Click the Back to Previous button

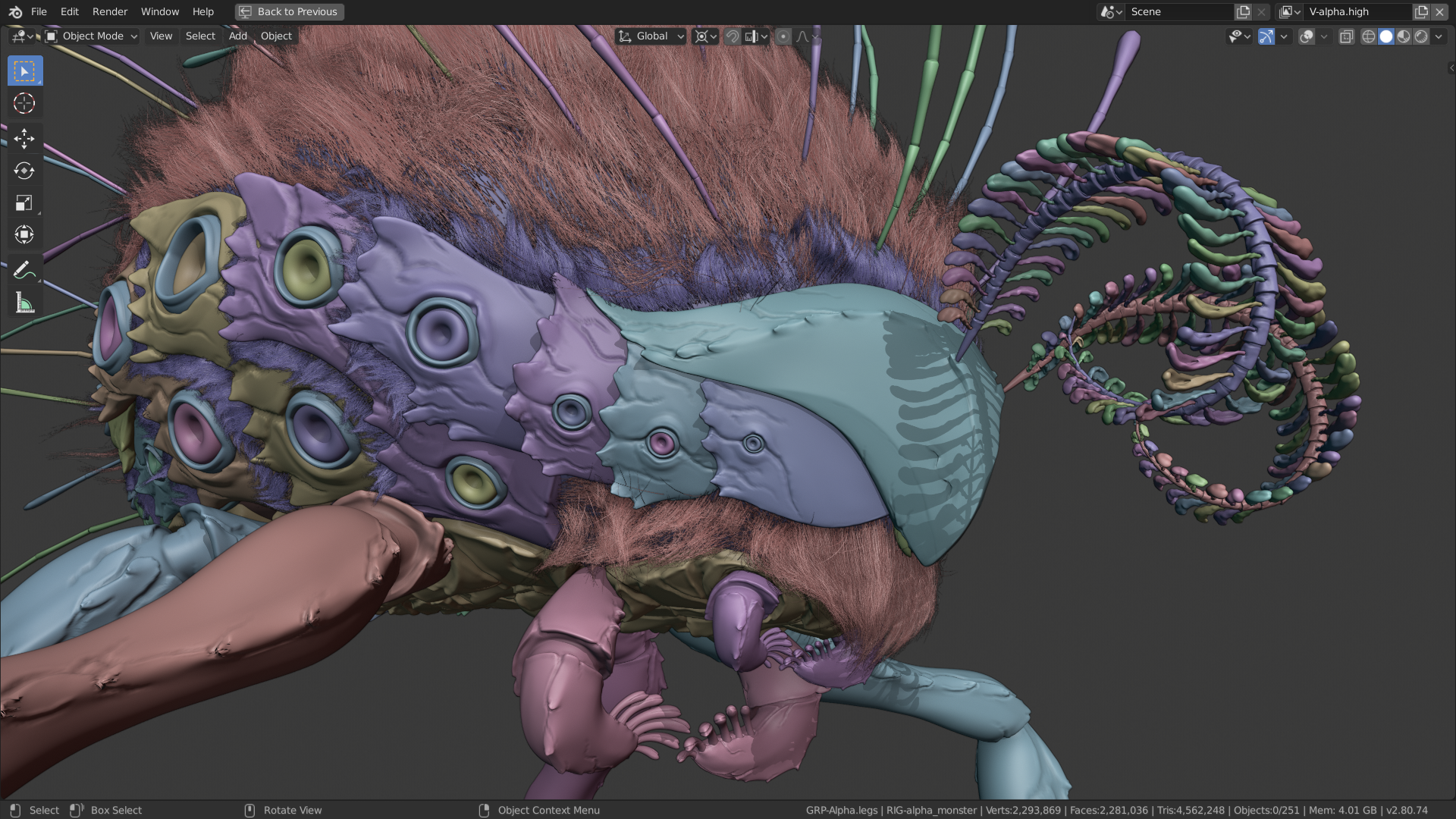click(288, 11)
